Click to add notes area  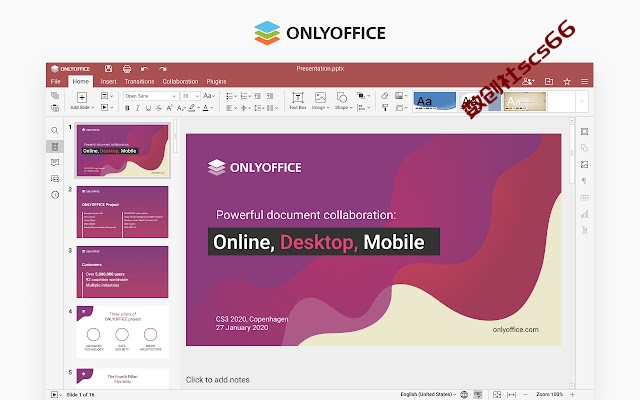[218, 380]
